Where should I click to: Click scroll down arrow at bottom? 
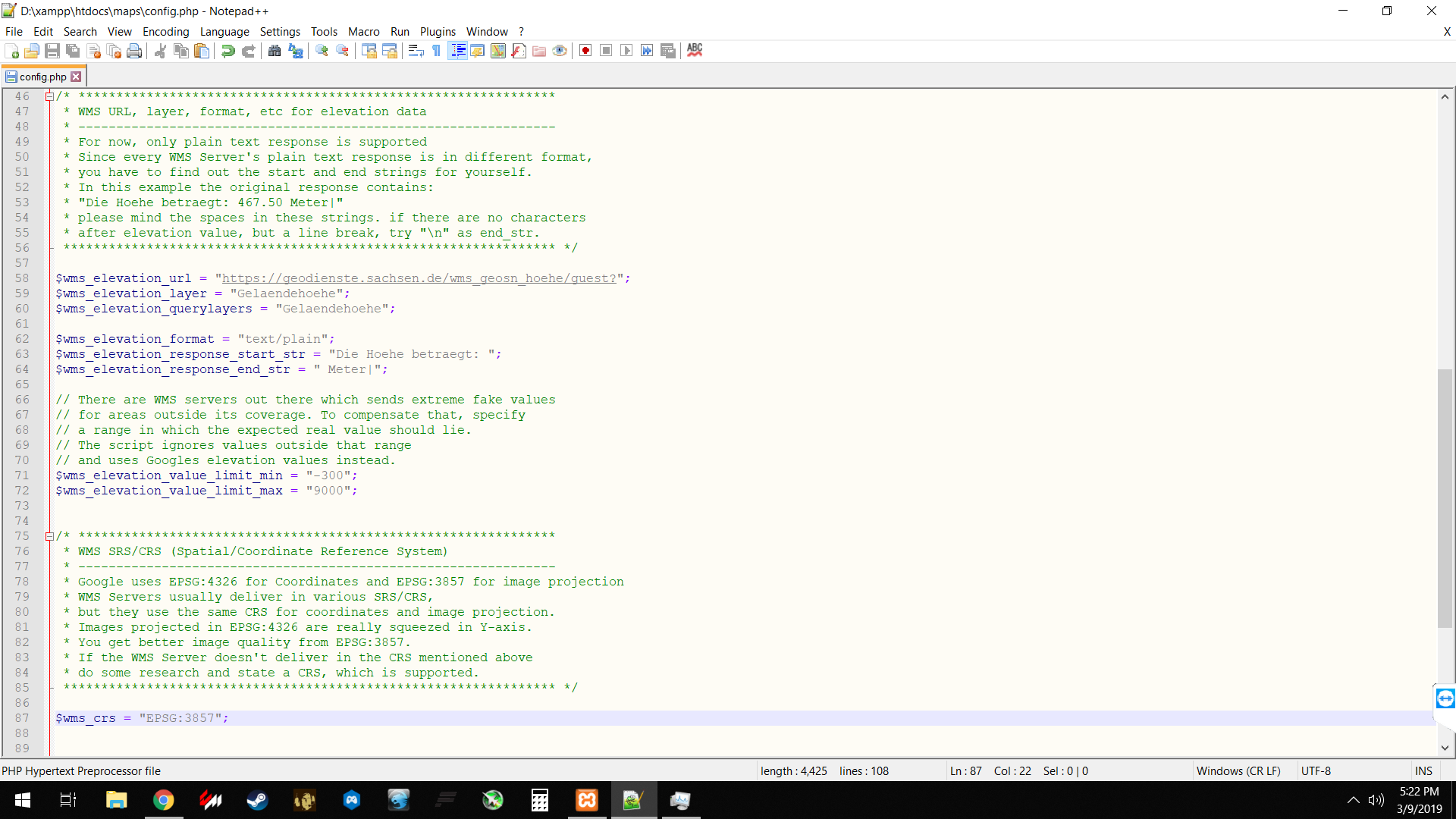click(1445, 748)
